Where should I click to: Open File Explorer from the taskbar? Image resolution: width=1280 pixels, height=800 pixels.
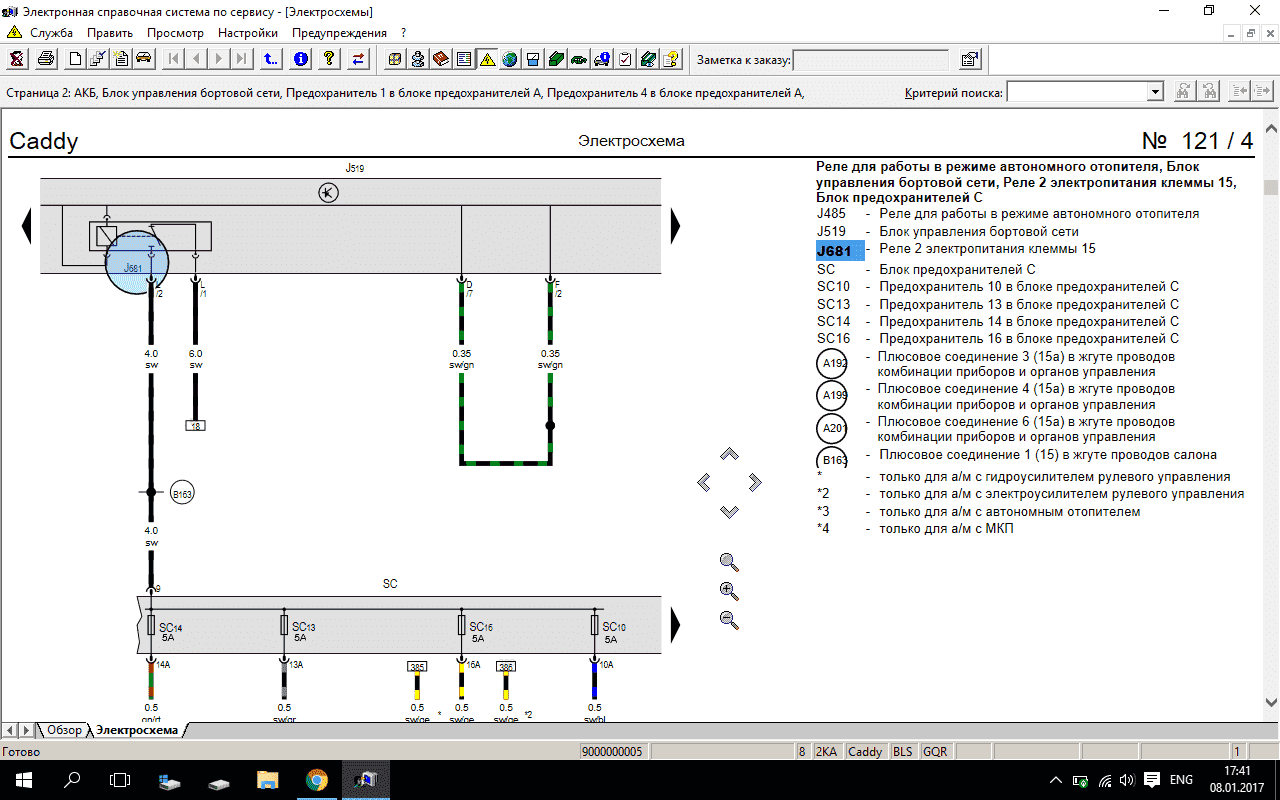267,779
